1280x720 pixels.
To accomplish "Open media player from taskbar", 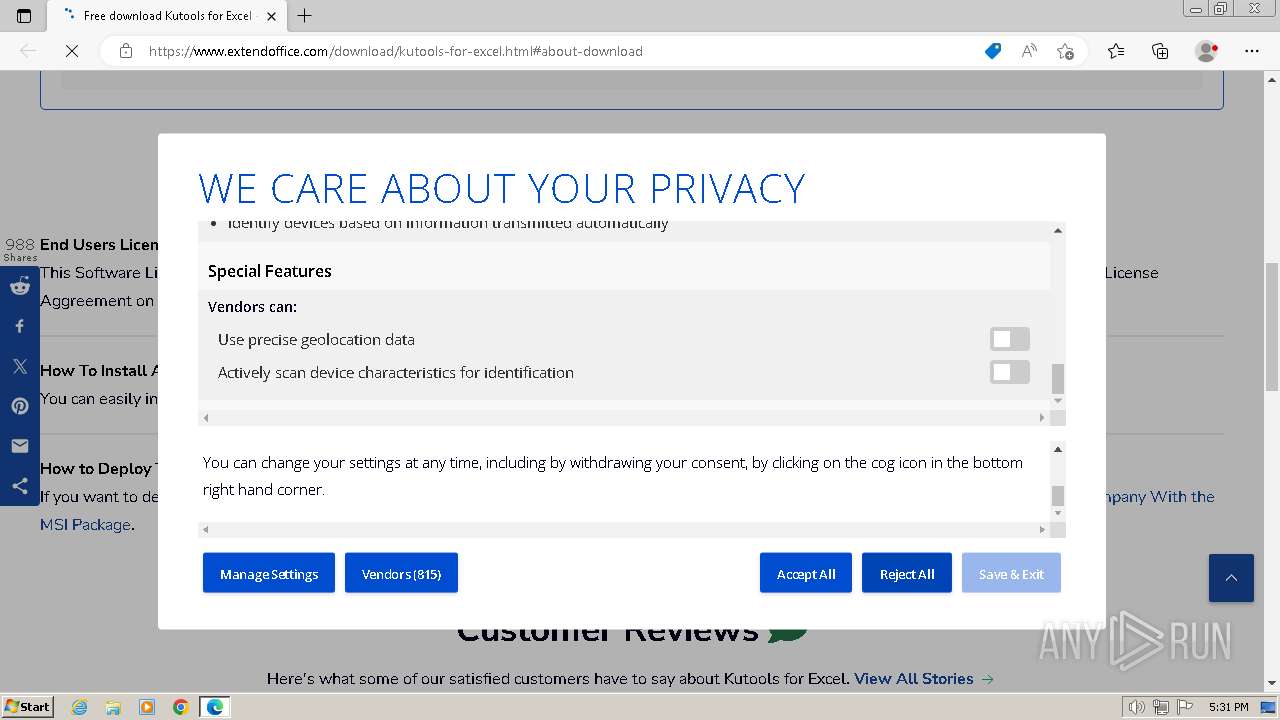I will click(x=147, y=707).
